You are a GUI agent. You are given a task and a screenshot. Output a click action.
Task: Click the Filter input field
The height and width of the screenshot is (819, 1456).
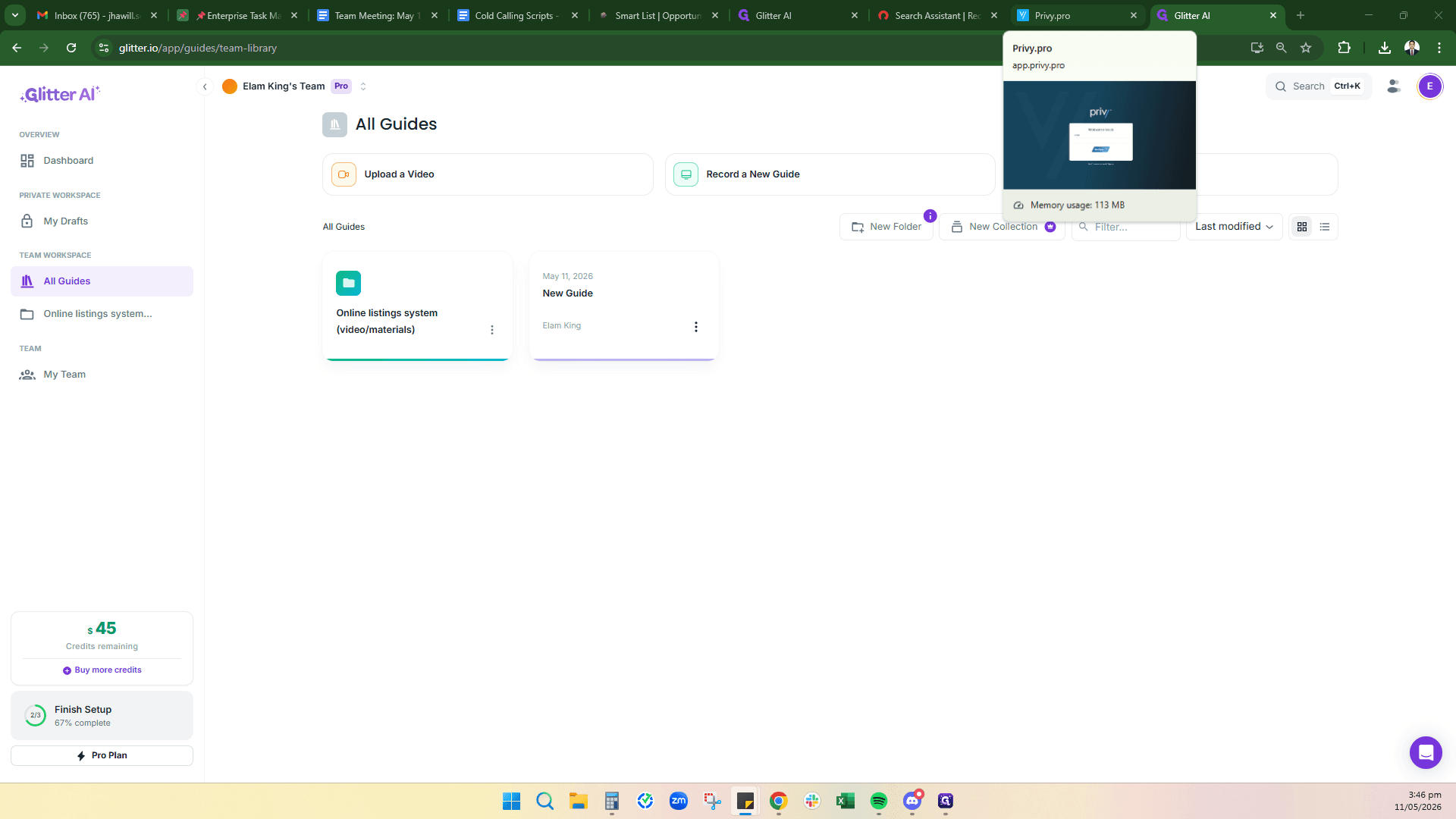pyautogui.click(x=1125, y=227)
